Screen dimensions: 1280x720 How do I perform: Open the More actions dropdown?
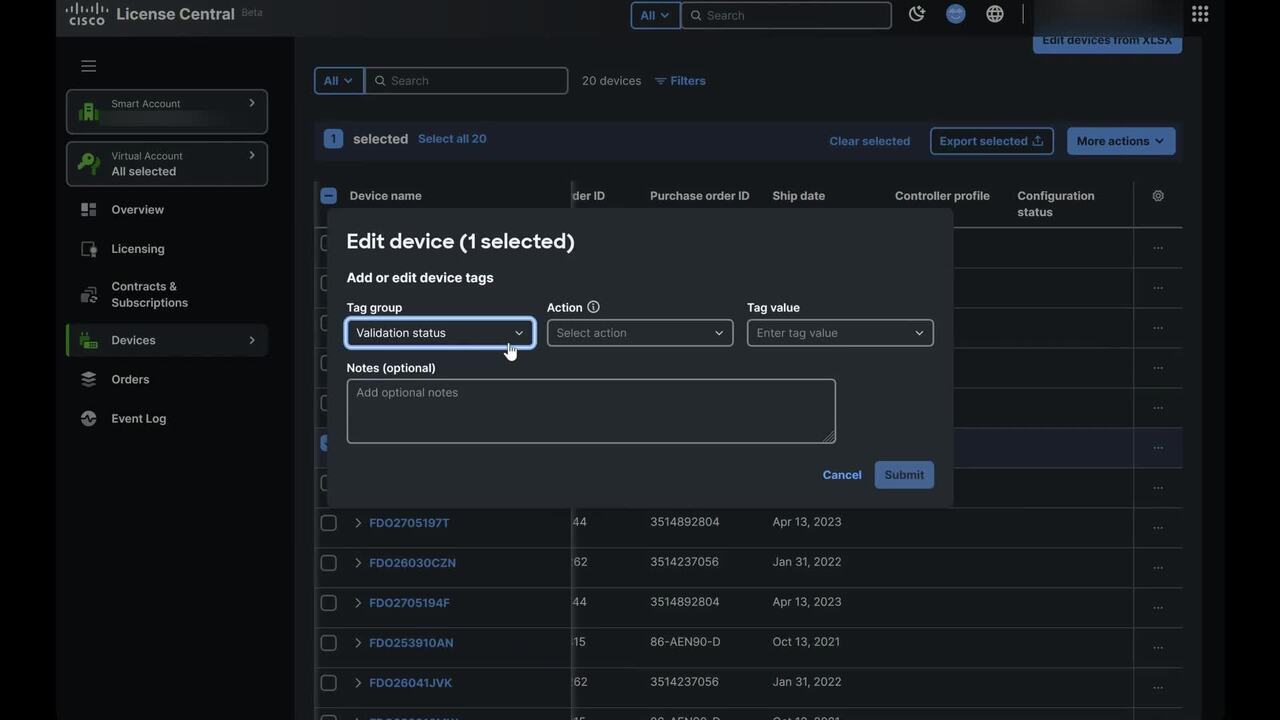[x=1121, y=141]
